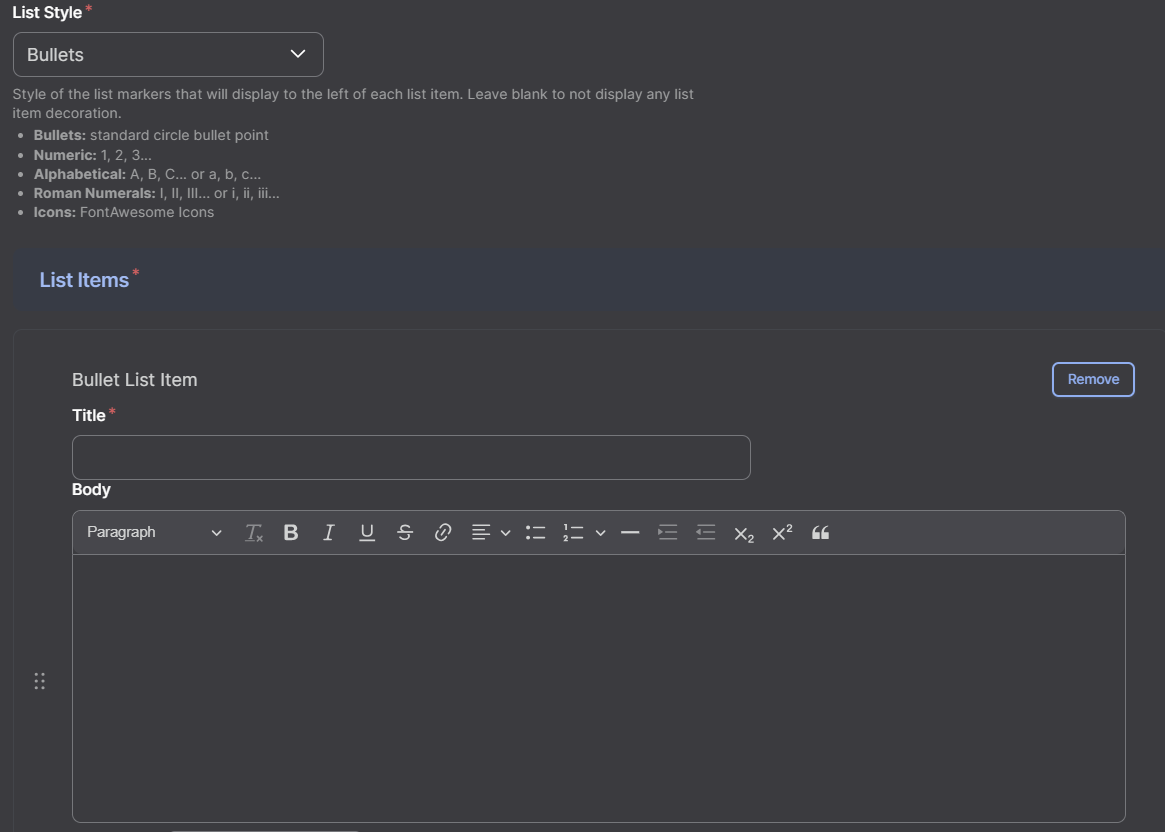This screenshot has height=832, width=1165.
Task: Click the Title field label
Action: pyautogui.click(x=88, y=415)
